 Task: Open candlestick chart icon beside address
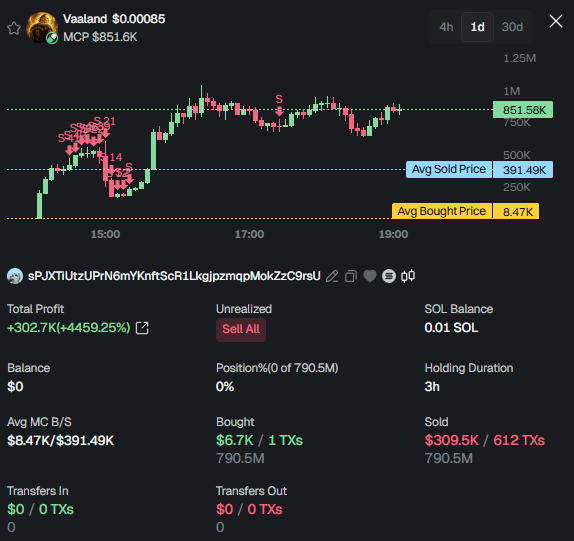click(x=408, y=276)
